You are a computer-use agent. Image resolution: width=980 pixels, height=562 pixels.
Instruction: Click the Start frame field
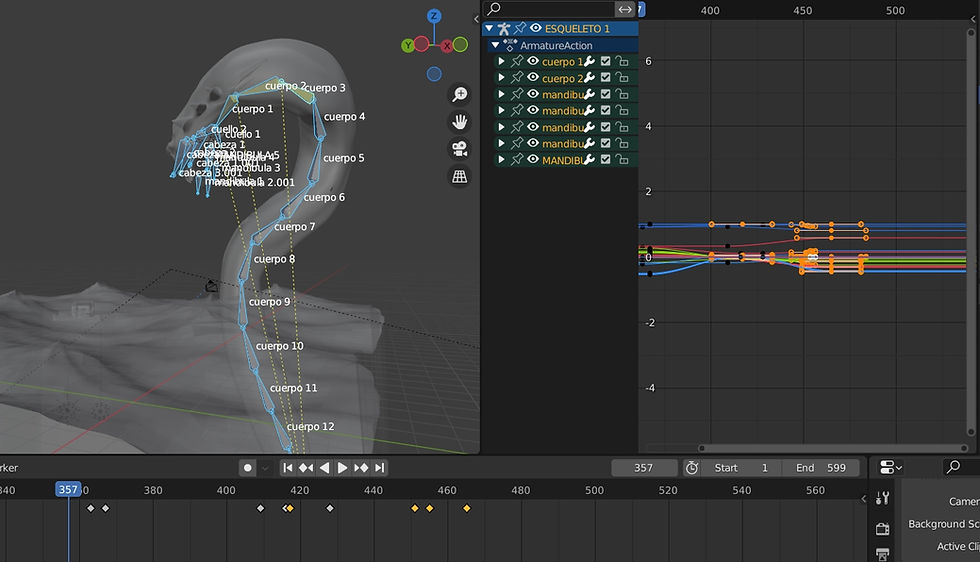[741, 468]
